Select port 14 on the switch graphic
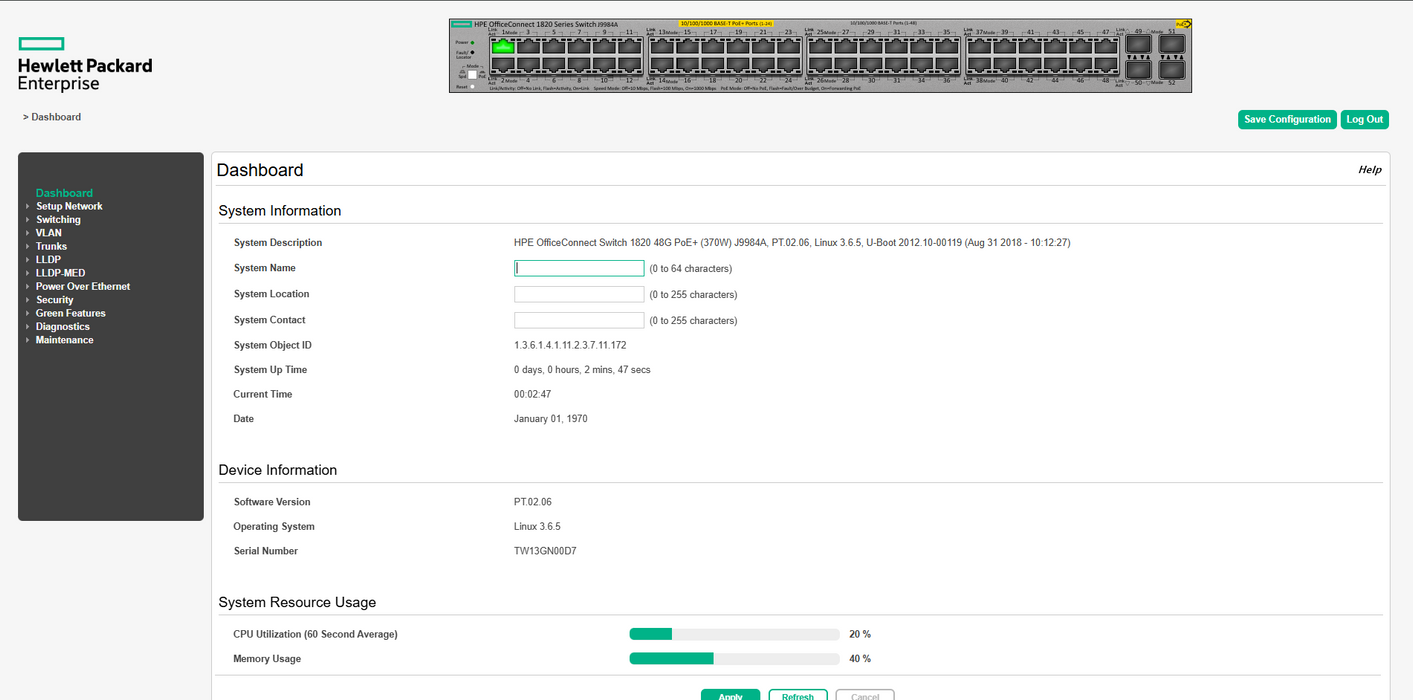1413x700 pixels. tap(662, 65)
